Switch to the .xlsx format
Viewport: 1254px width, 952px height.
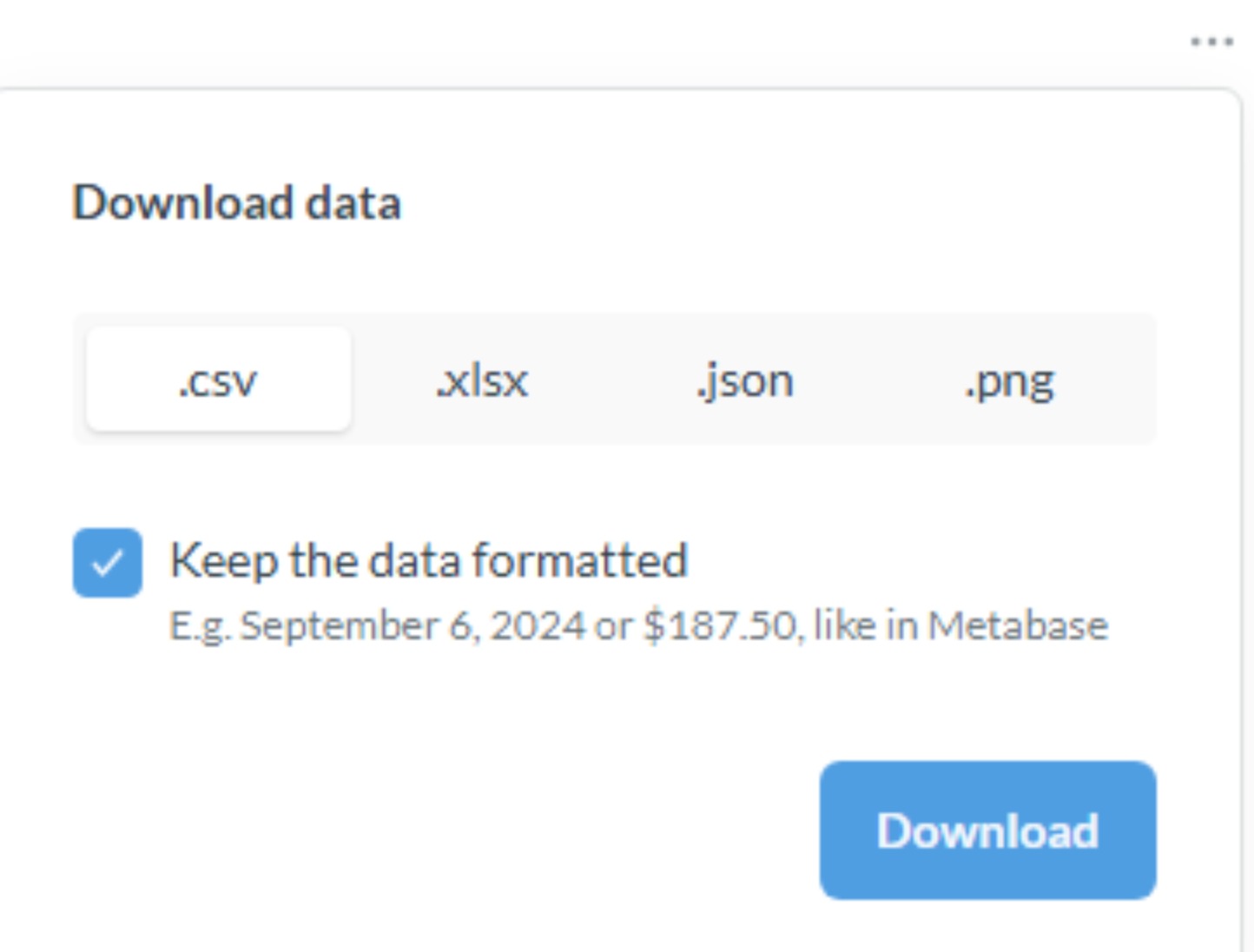(x=482, y=380)
